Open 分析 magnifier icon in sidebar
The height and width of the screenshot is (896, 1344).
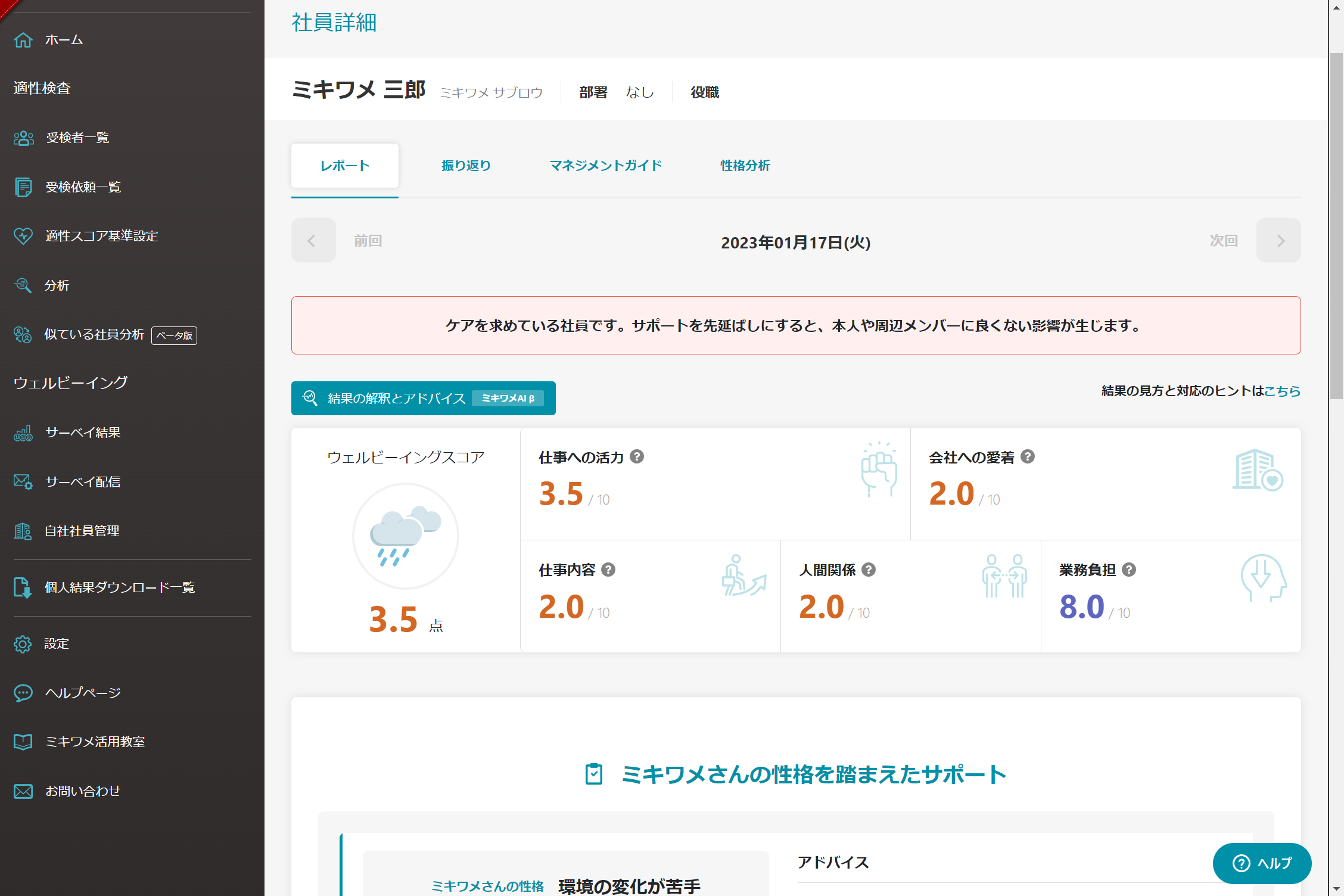pyautogui.click(x=23, y=285)
